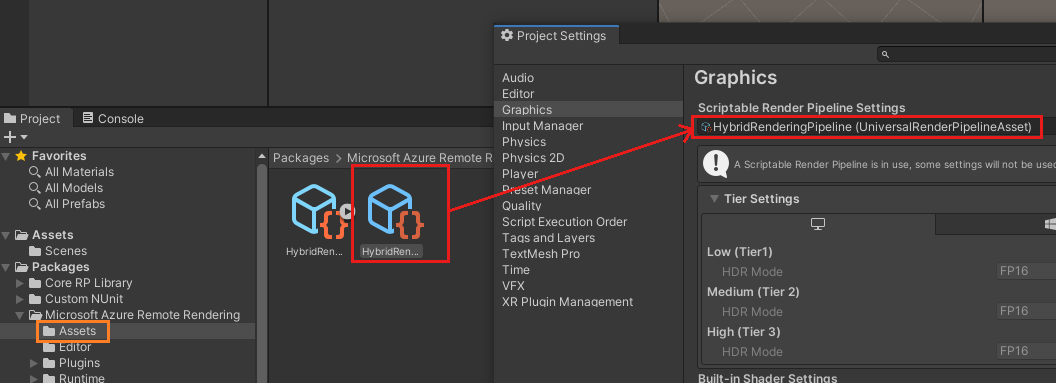
Task: Collapse the Assets root folder
Action: click(x=6, y=235)
